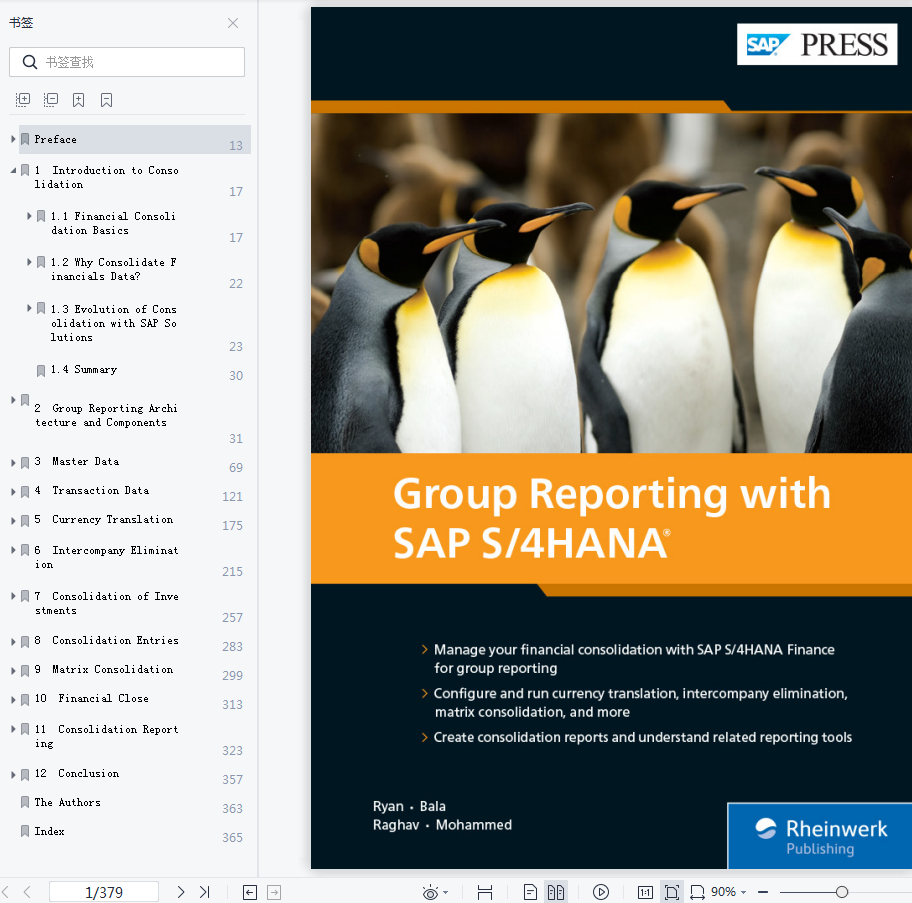Expand chapter 11 Consolidation Reporting
The image size is (912, 903).
(x=13, y=729)
